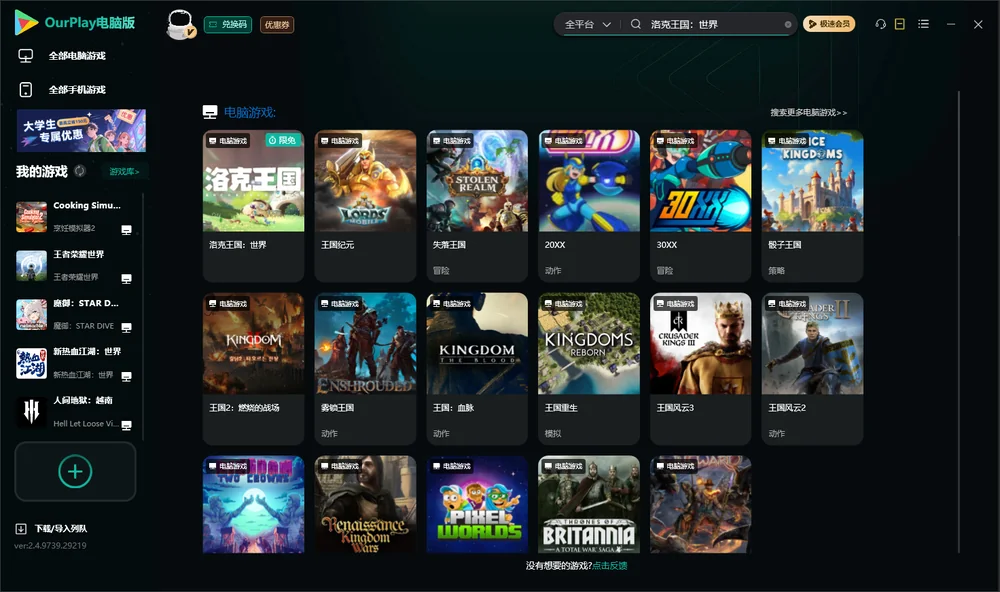Click the phone icon beside 全部手机游戏
1000x592 pixels.
26,90
